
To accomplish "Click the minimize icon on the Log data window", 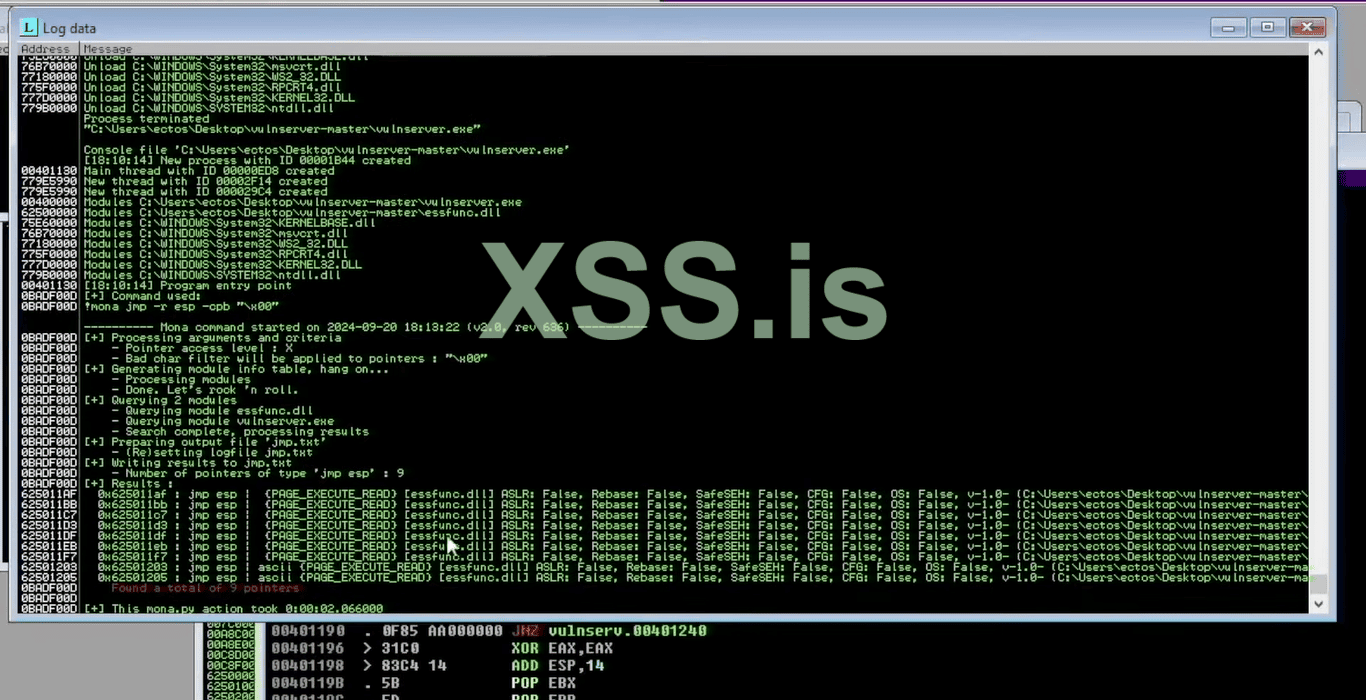I will pos(1228,27).
